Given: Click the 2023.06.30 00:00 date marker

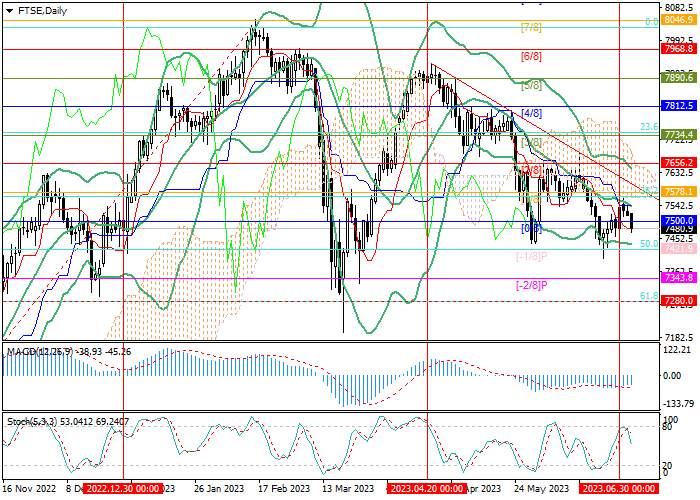Looking at the screenshot, I should pos(619,488).
